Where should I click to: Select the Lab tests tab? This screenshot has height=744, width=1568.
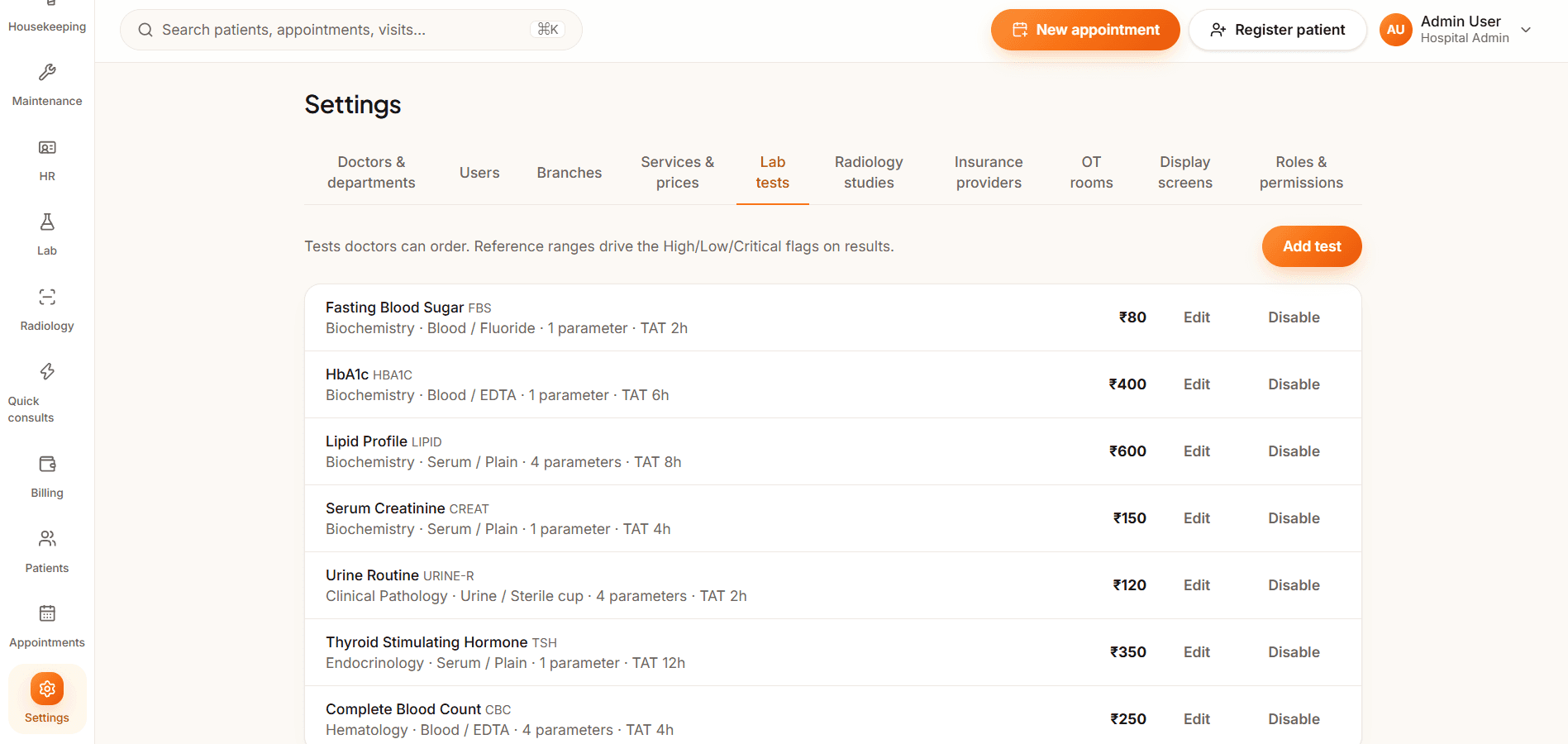coord(772,172)
